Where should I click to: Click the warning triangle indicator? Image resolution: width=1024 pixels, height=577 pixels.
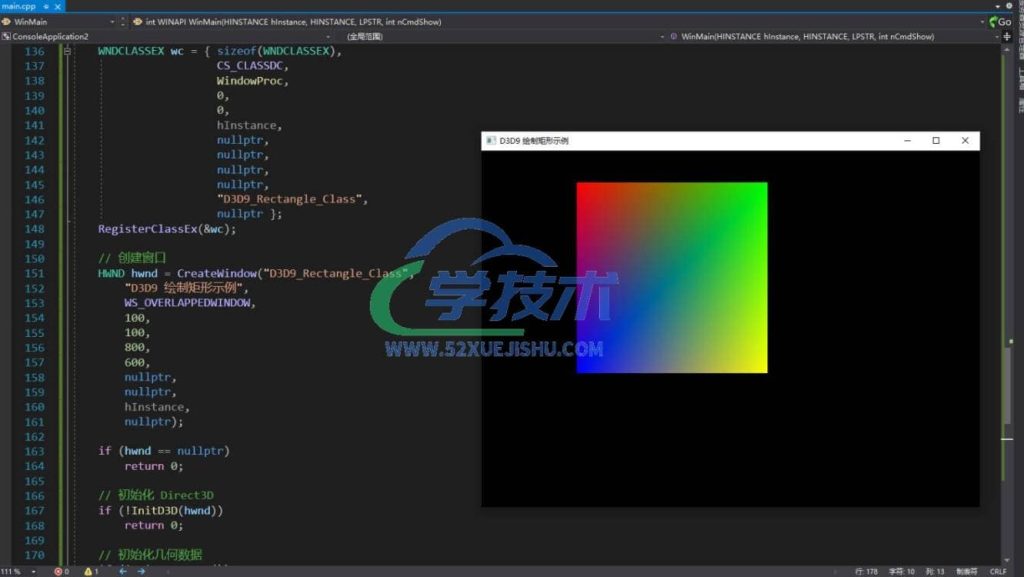87,571
